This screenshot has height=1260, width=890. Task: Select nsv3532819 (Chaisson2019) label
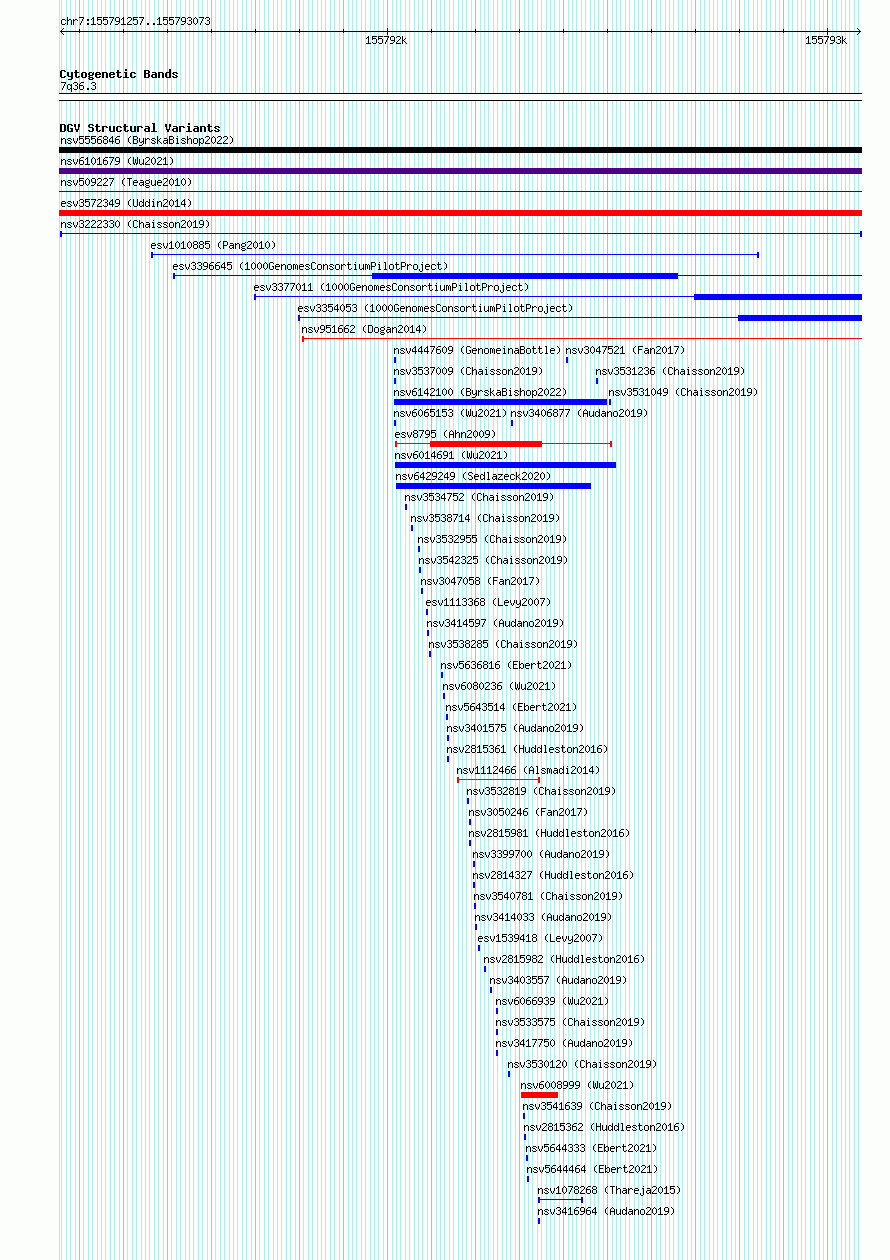pos(541,792)
